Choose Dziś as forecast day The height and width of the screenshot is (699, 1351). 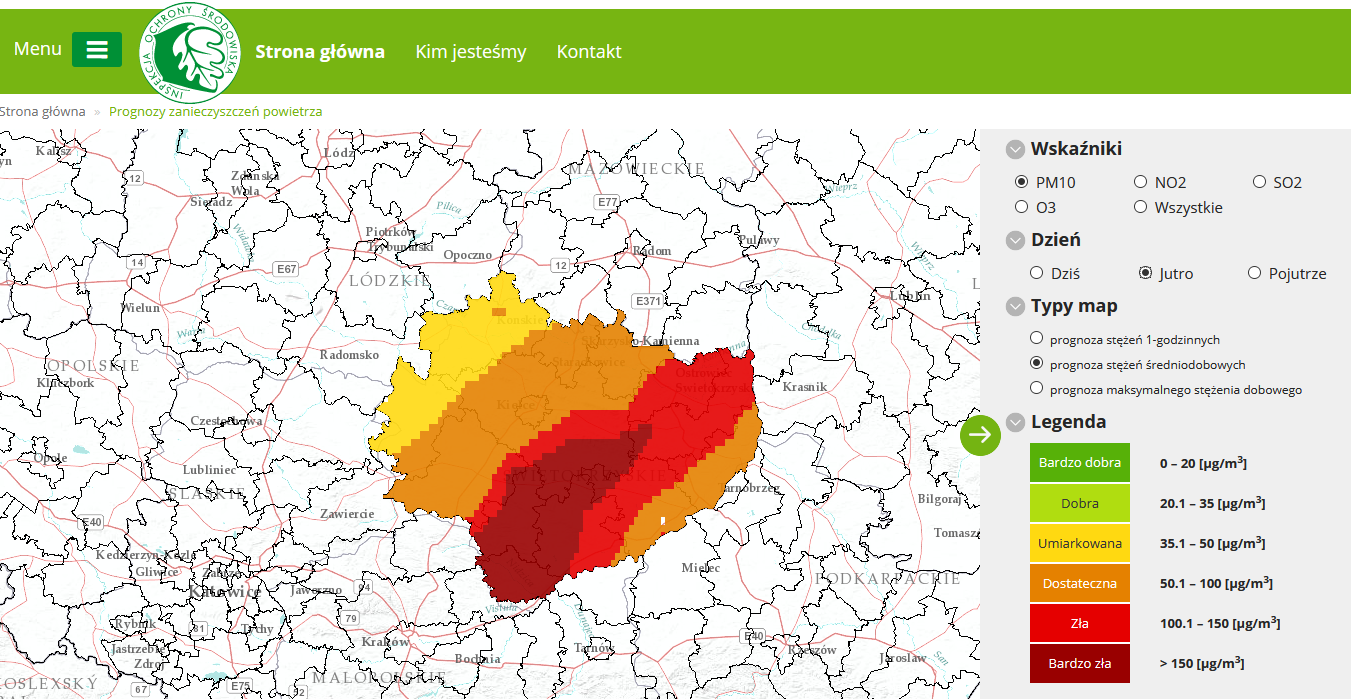(1037, 273)
